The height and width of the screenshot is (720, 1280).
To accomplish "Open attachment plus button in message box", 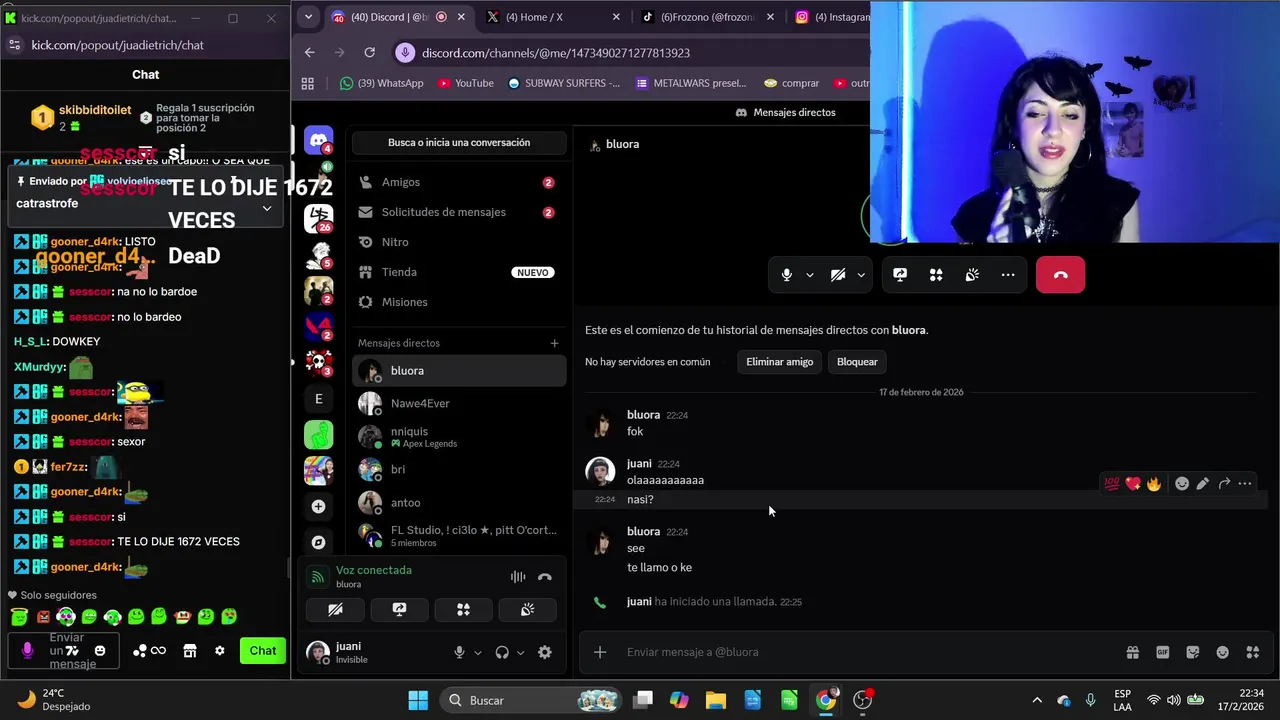I will pyautogui.click(x=600, y=652).
